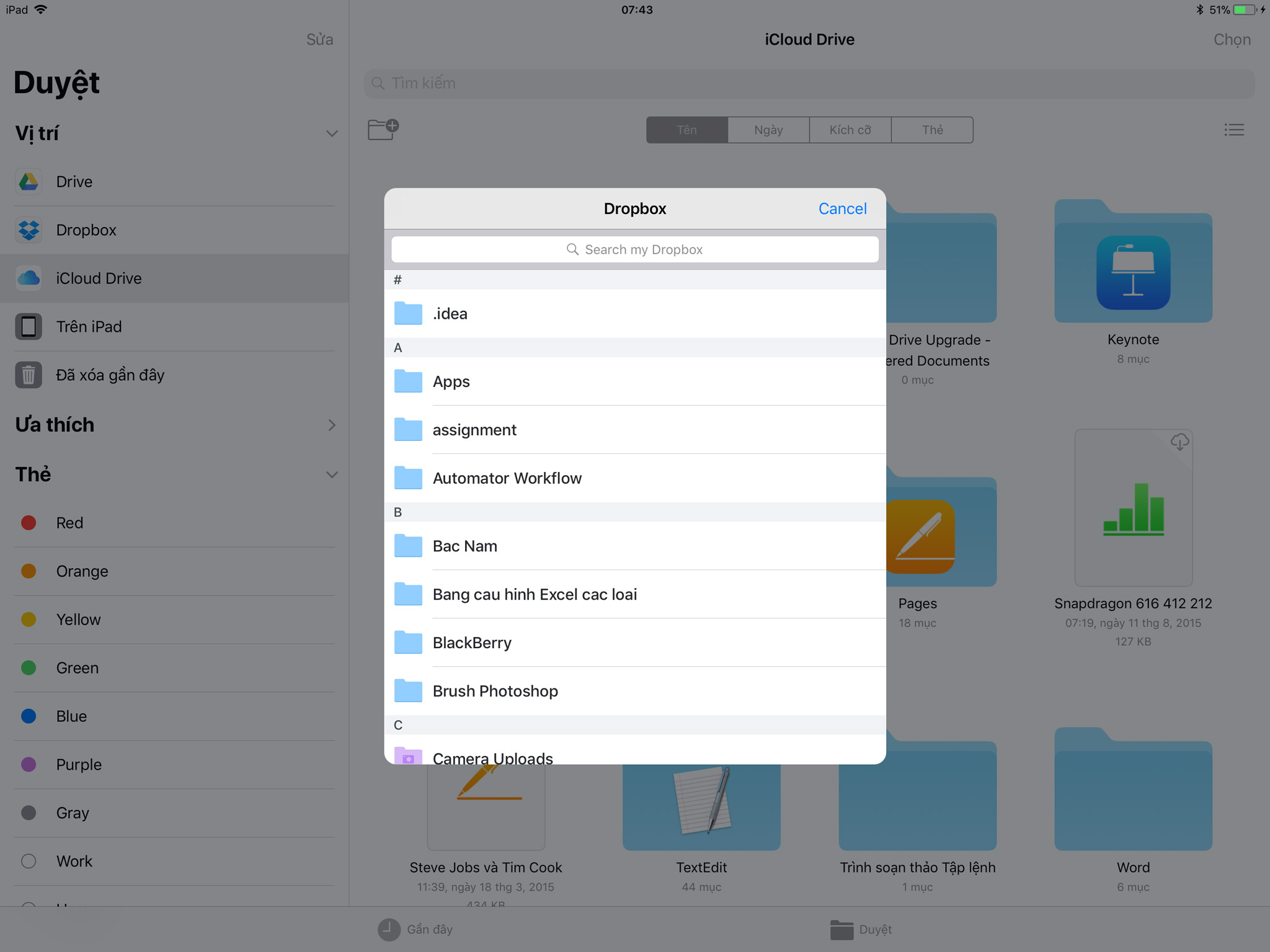Switch to list view icon
This screenshot has width=1270, height=952.
[1234, 130]
